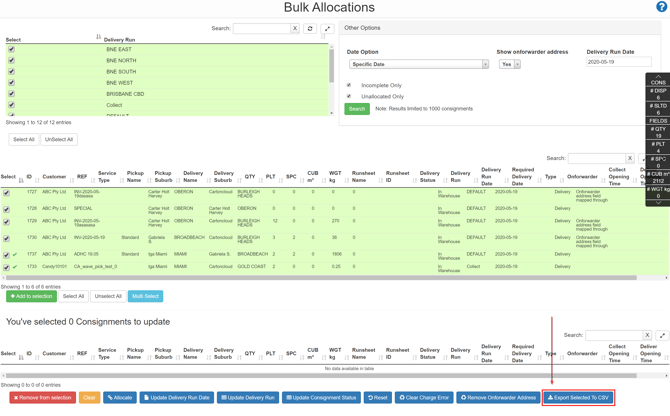
Task: Open Show onforwarder address dropdown
Action: click(x=510, y=64)
